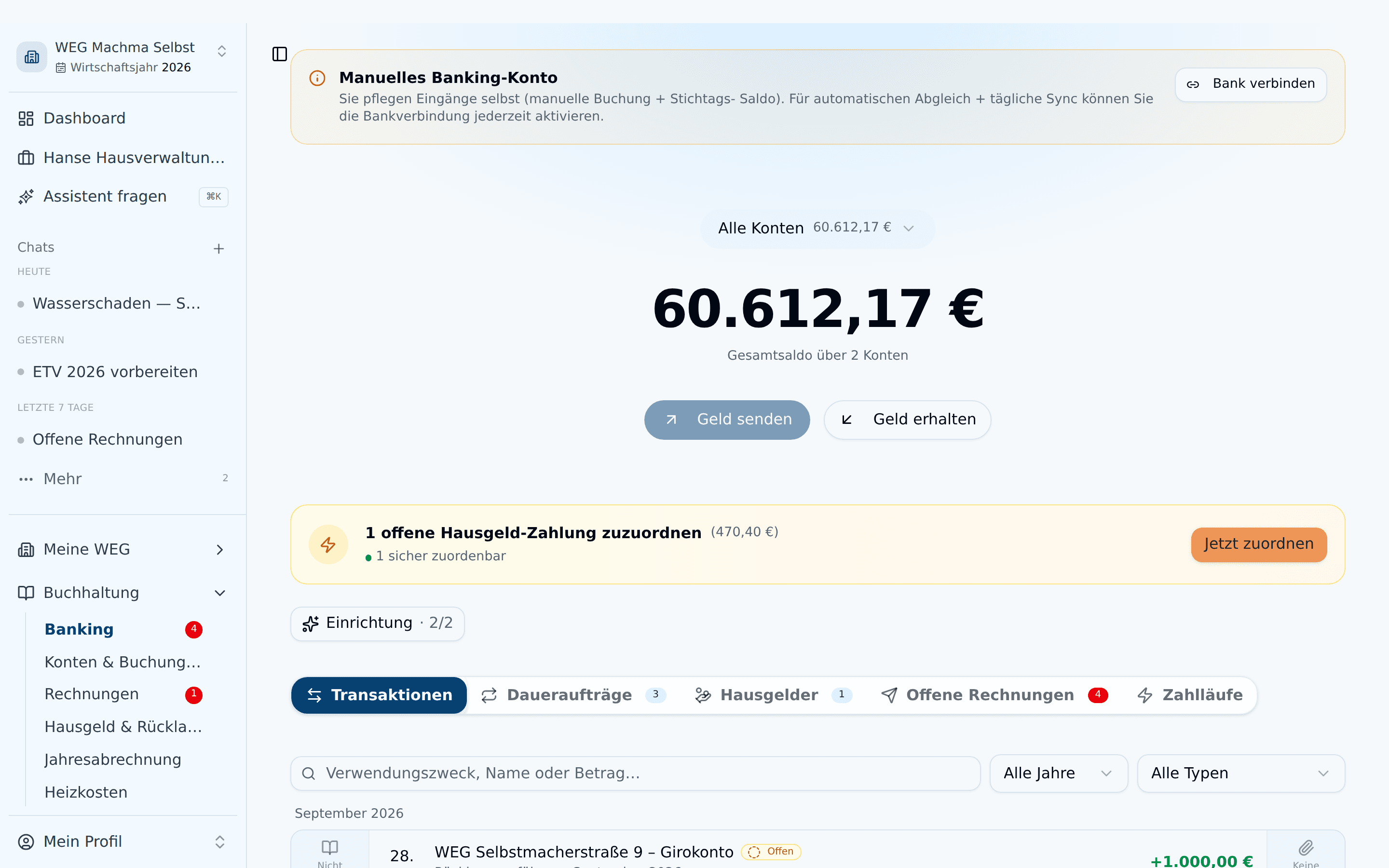Open the WEG Machma Selbst switcher arrows

coord(221,51)
